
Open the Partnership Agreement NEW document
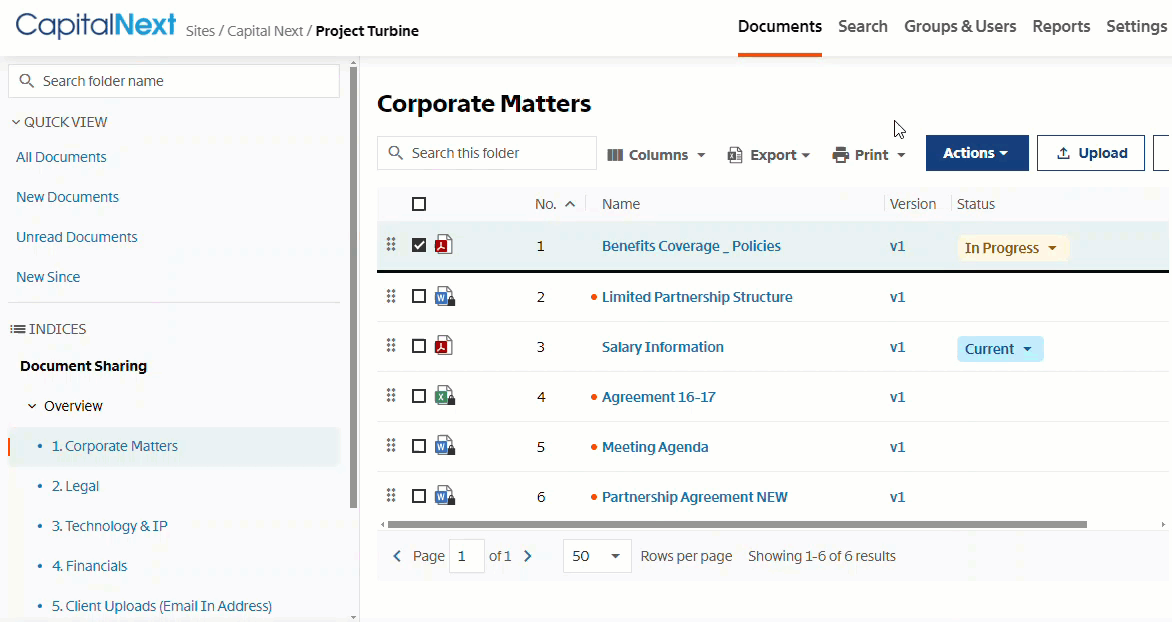tap(694, 497)
